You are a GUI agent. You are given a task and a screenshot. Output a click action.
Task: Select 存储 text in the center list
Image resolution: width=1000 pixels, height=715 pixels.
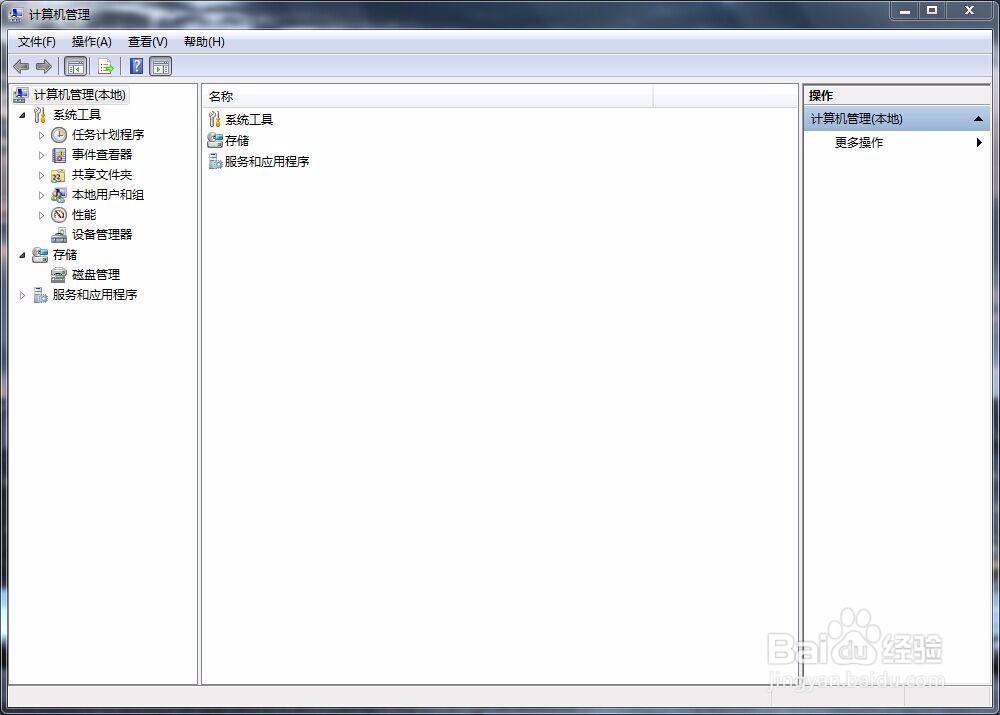tap(237, 140)
